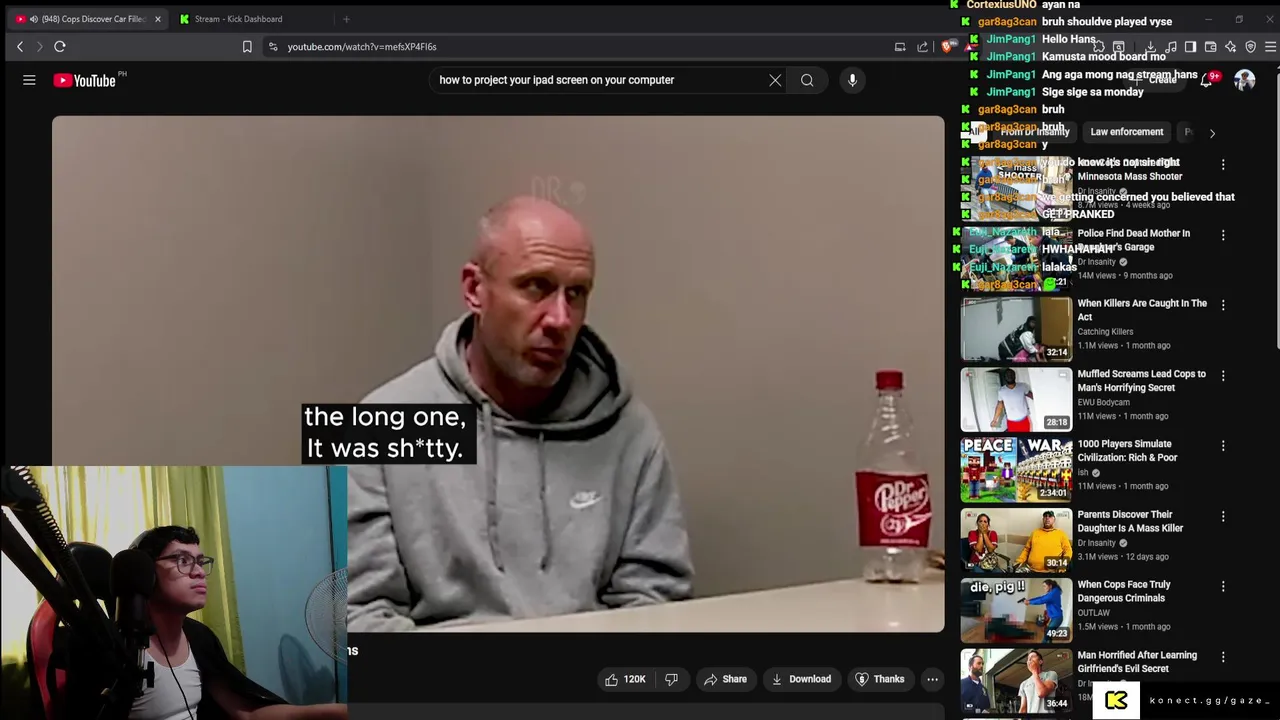Select the From Dr Insanity filter chip

click(1034, 132)
